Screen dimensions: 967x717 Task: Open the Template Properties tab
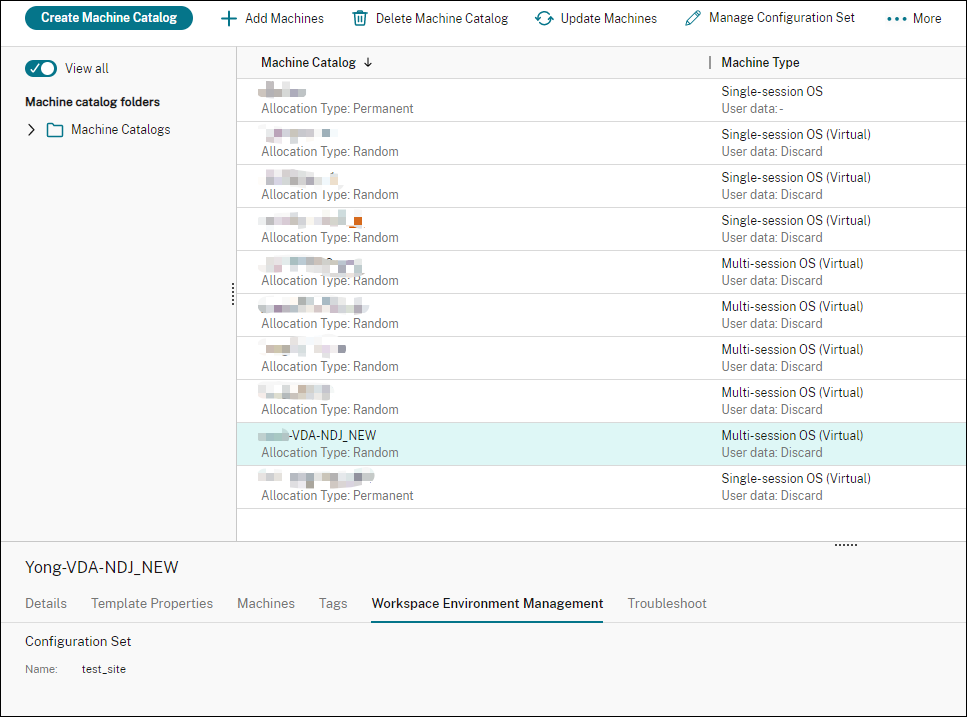coord(152,604)
